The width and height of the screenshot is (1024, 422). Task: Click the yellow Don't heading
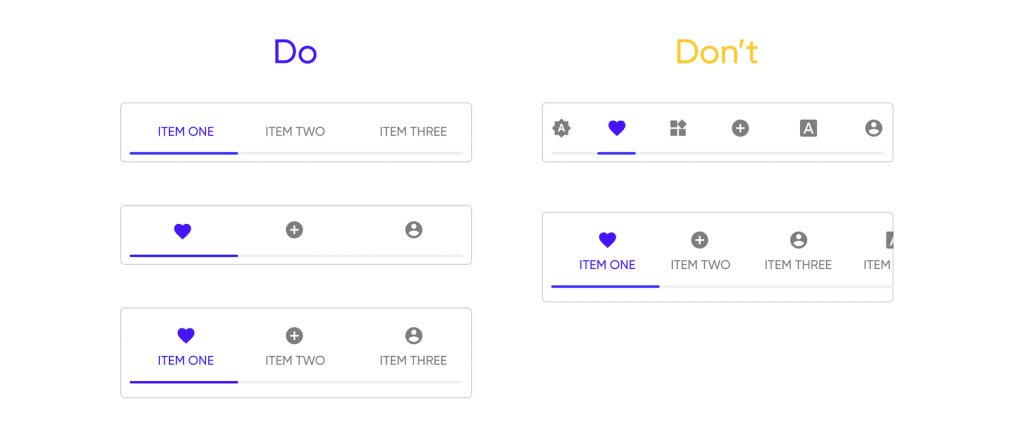click(716, 51)
